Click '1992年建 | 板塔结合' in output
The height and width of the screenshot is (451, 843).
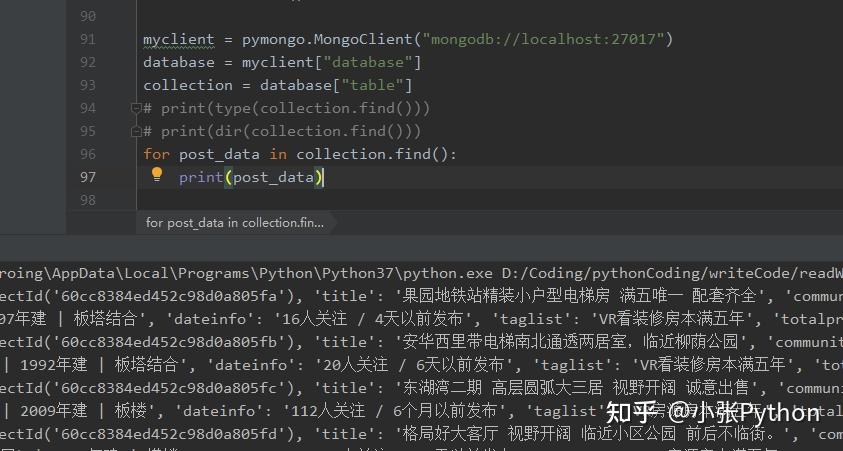(99, 366)
